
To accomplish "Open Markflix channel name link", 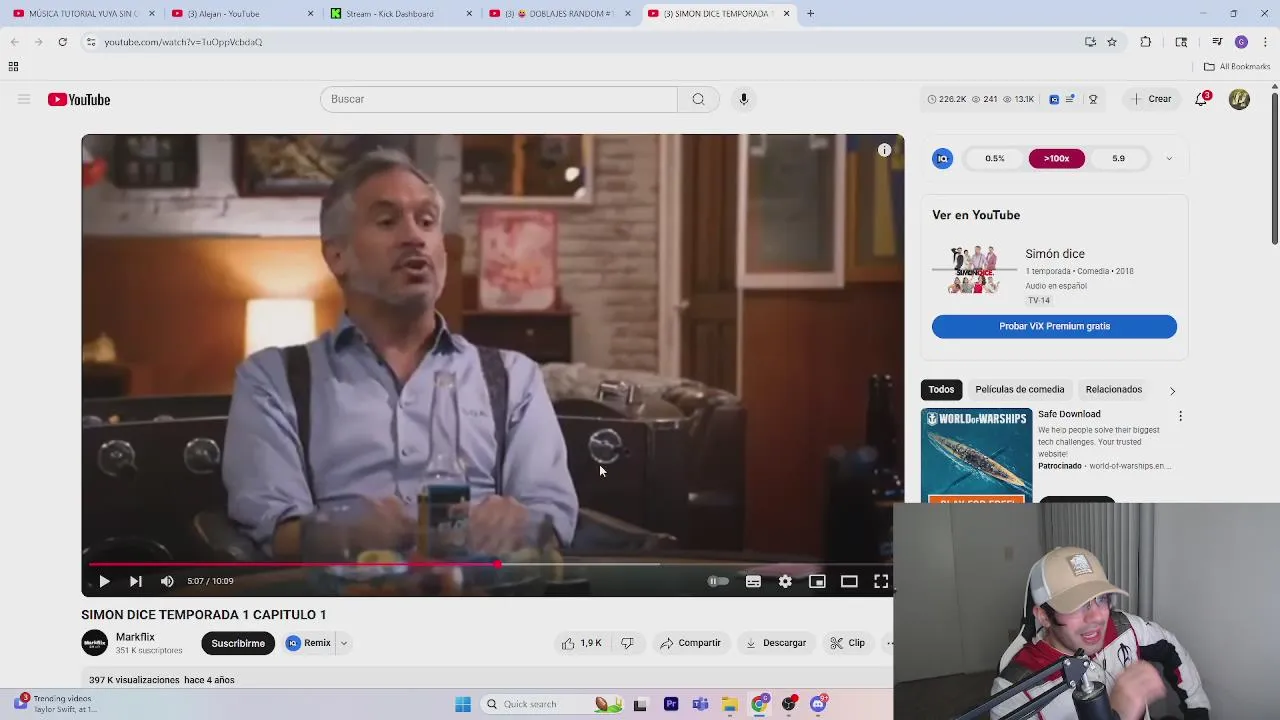I will click(x=135, y=637).
